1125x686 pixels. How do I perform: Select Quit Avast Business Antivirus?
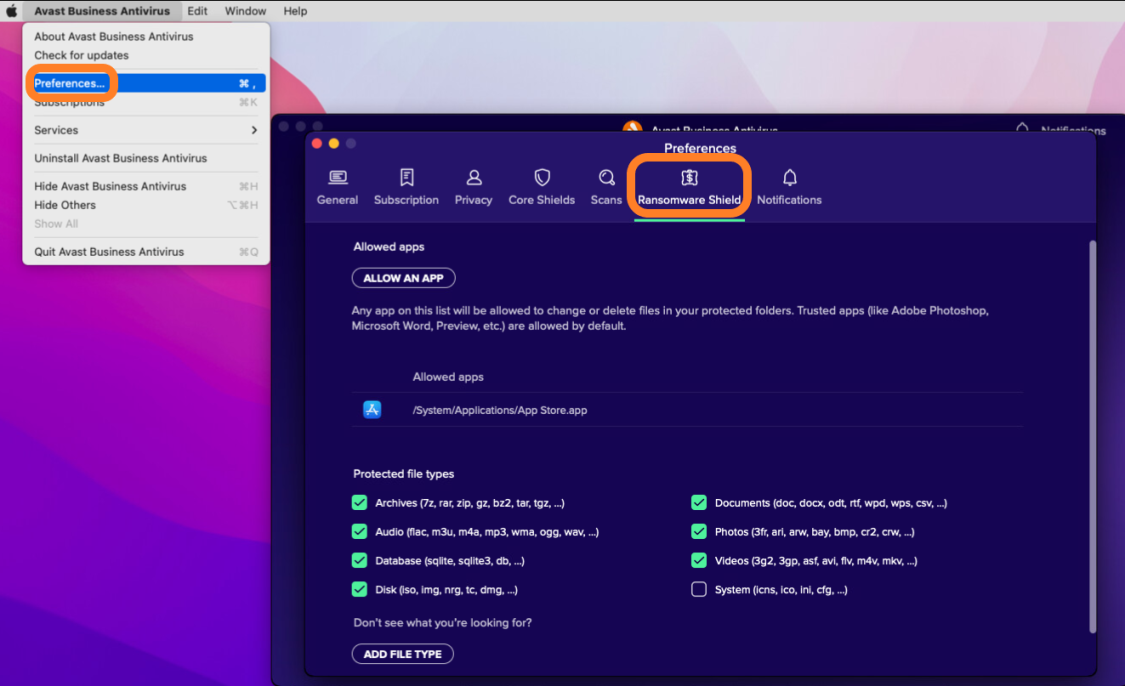point(109,252)
